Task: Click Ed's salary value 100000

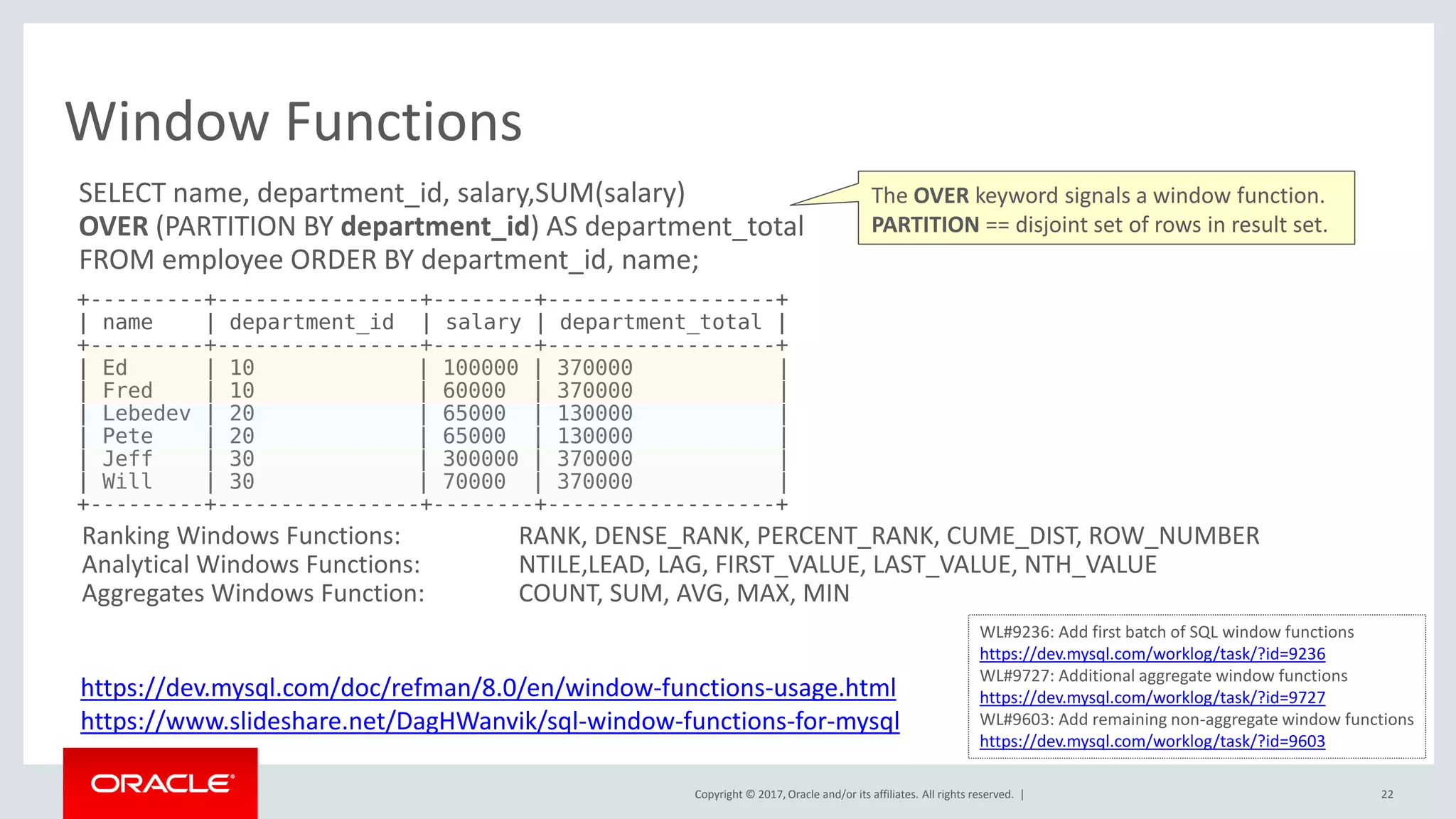Action: point(481,368)
